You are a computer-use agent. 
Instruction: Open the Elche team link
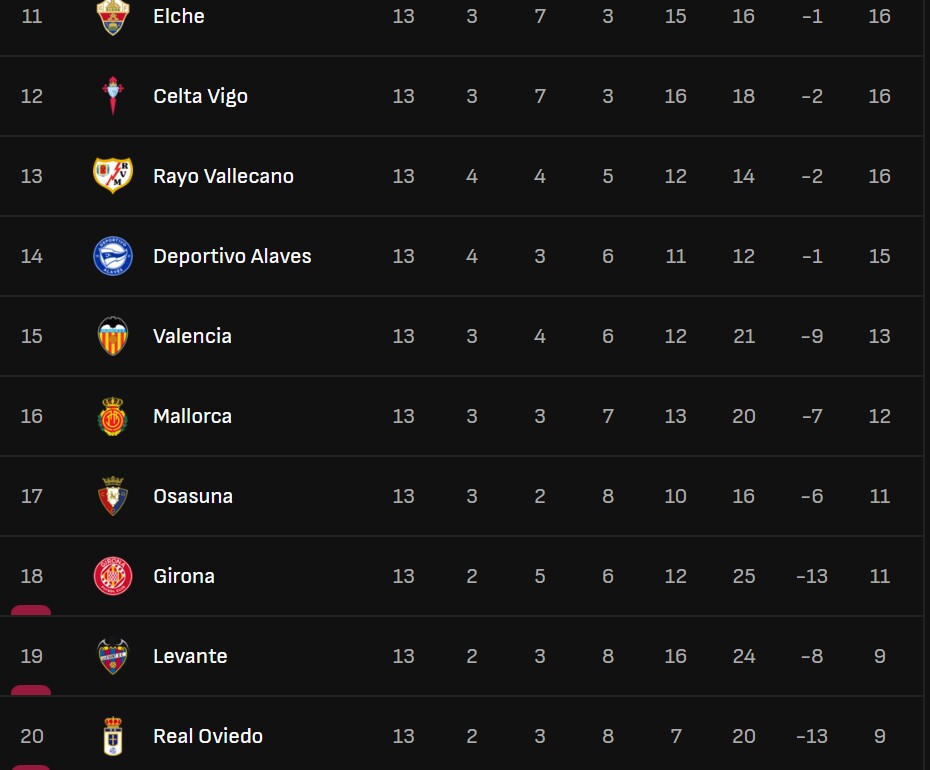[x=179, y=16]
